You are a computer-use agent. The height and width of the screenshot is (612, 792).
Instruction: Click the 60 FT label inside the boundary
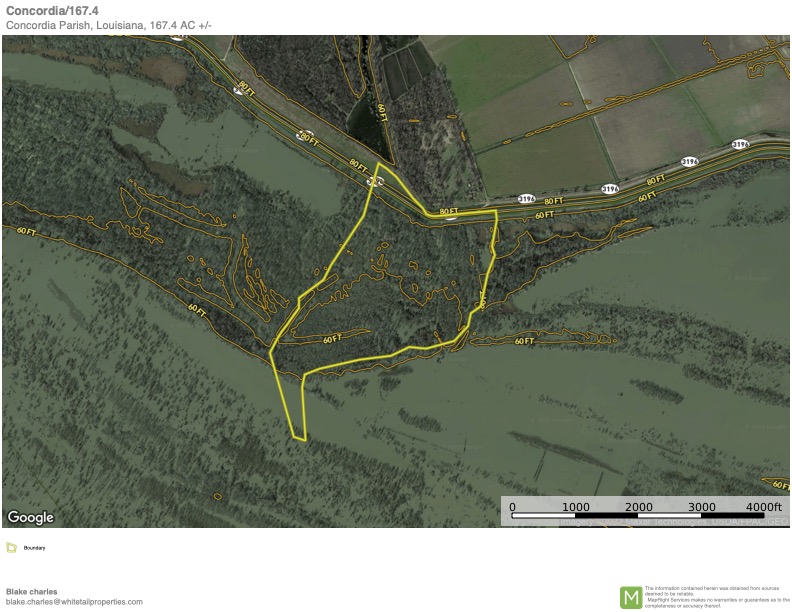tap(332, 339)
